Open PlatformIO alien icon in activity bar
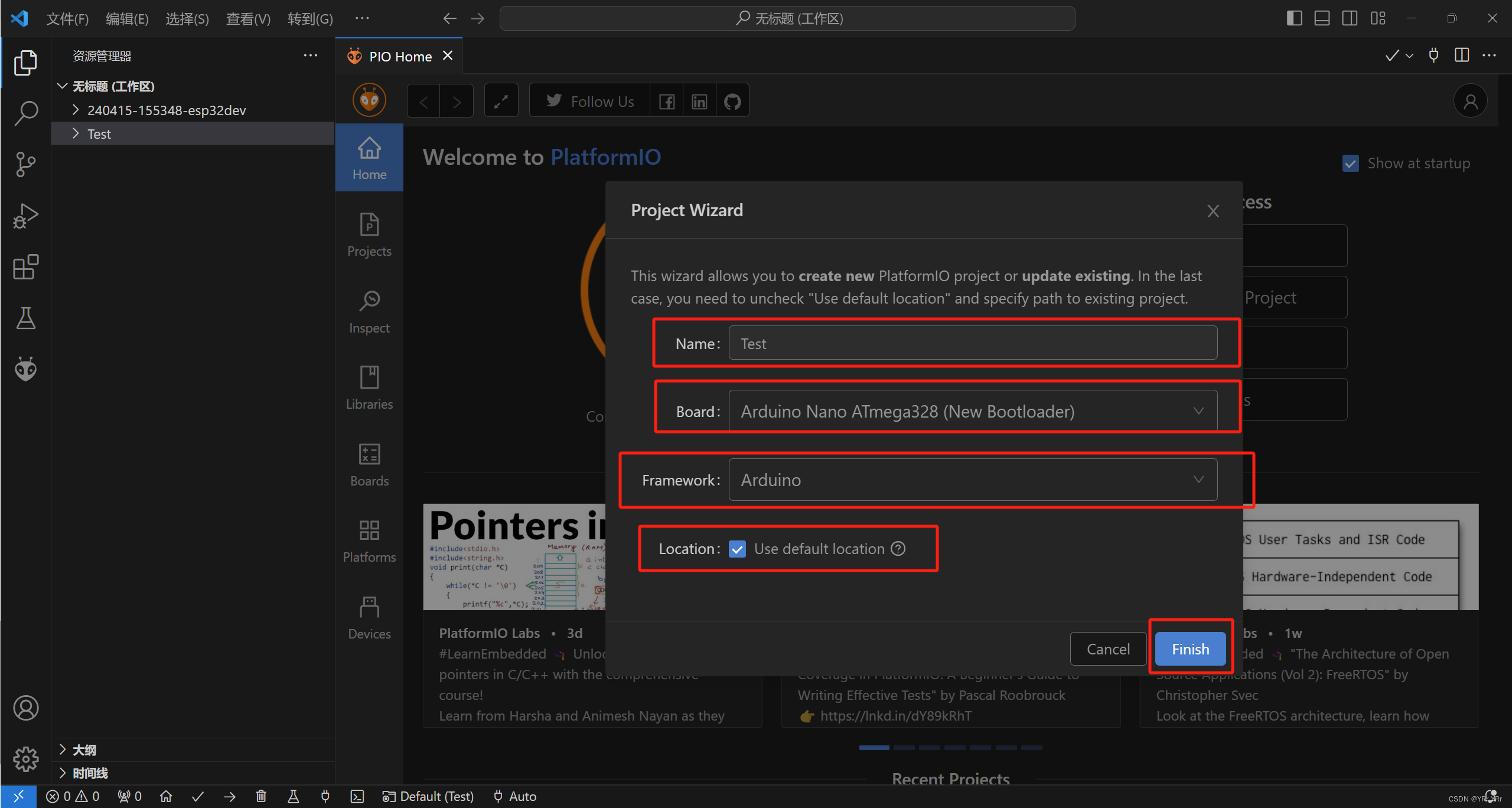 (25, 369)
